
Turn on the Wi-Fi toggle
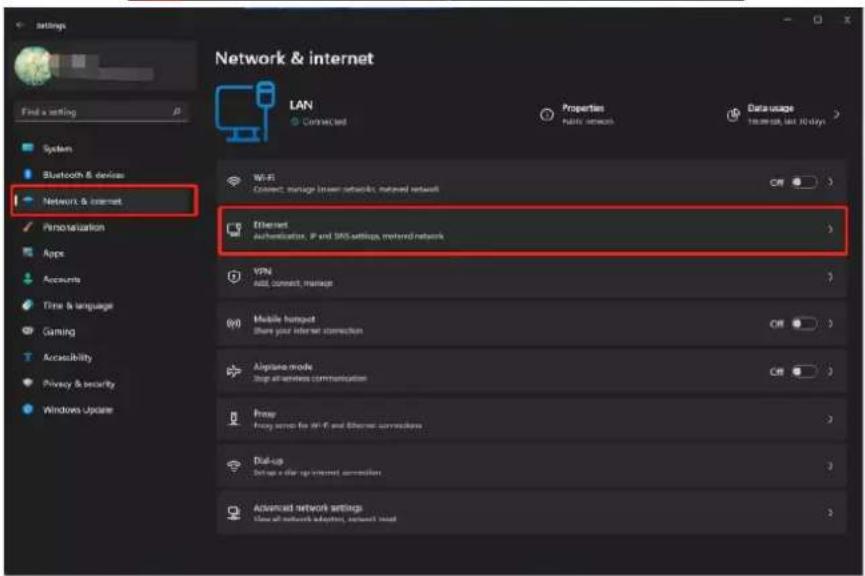click(804, 182)
